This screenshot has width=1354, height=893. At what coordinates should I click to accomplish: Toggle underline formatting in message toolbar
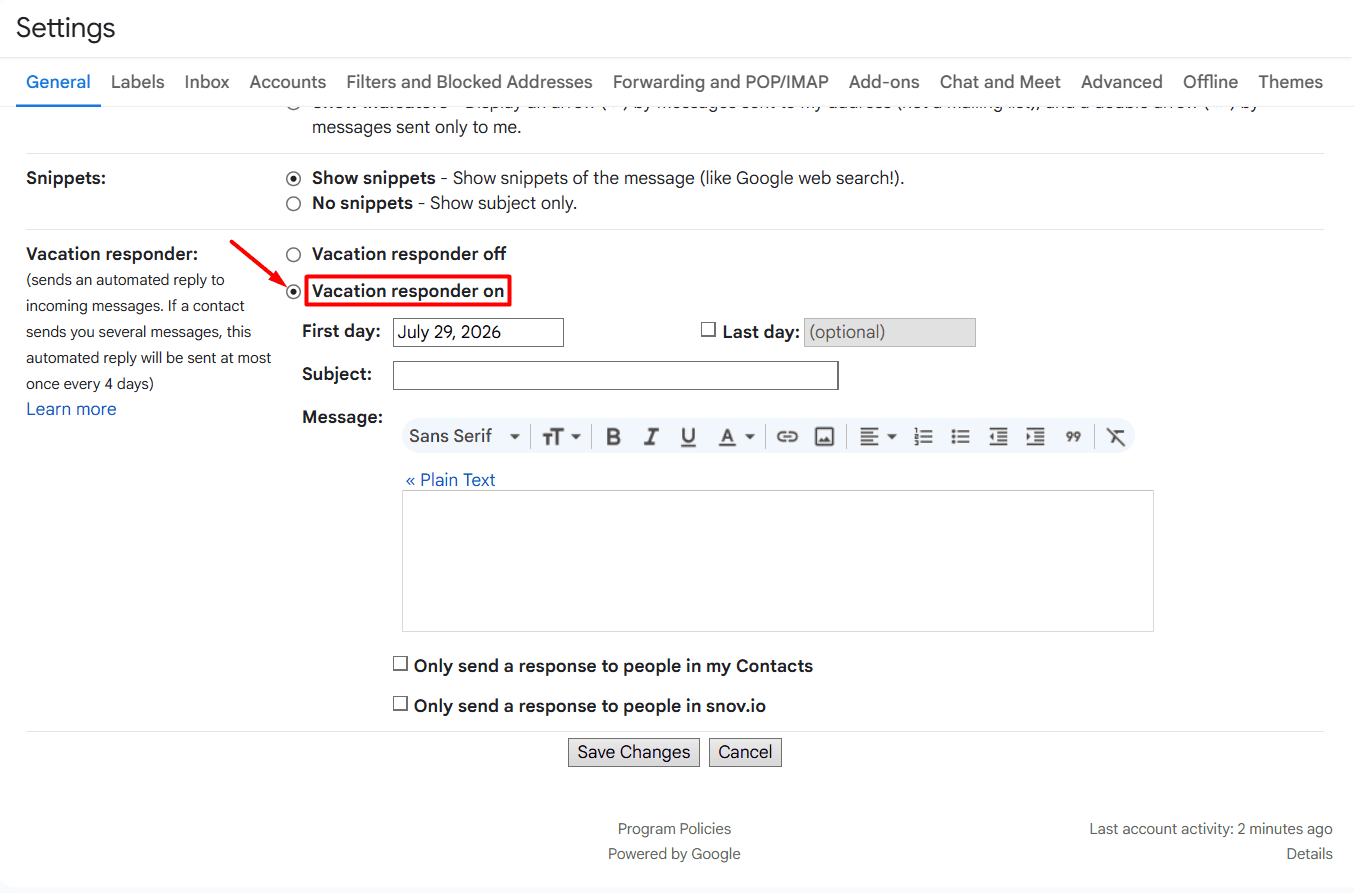coord(688,436)
